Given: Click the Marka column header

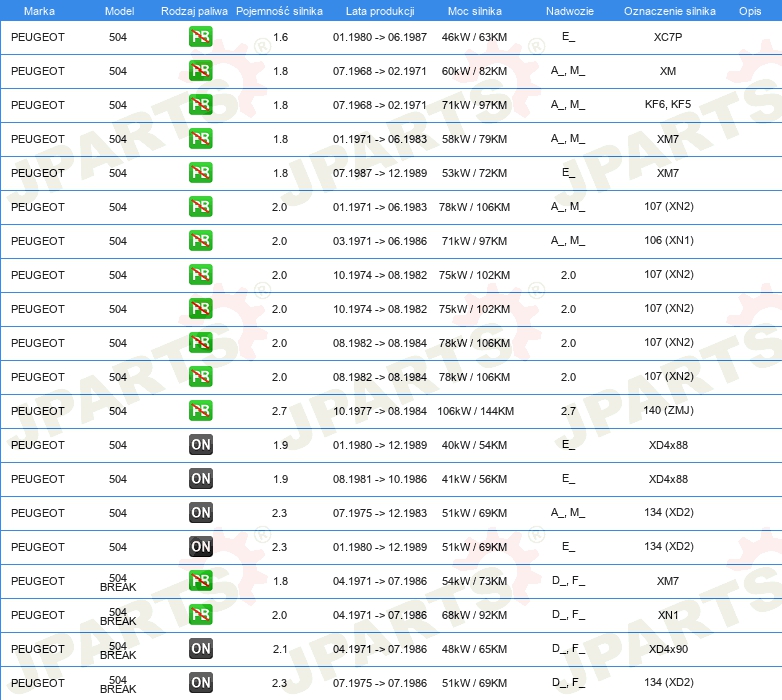Looking at the screenshot, I should [39, 10].
